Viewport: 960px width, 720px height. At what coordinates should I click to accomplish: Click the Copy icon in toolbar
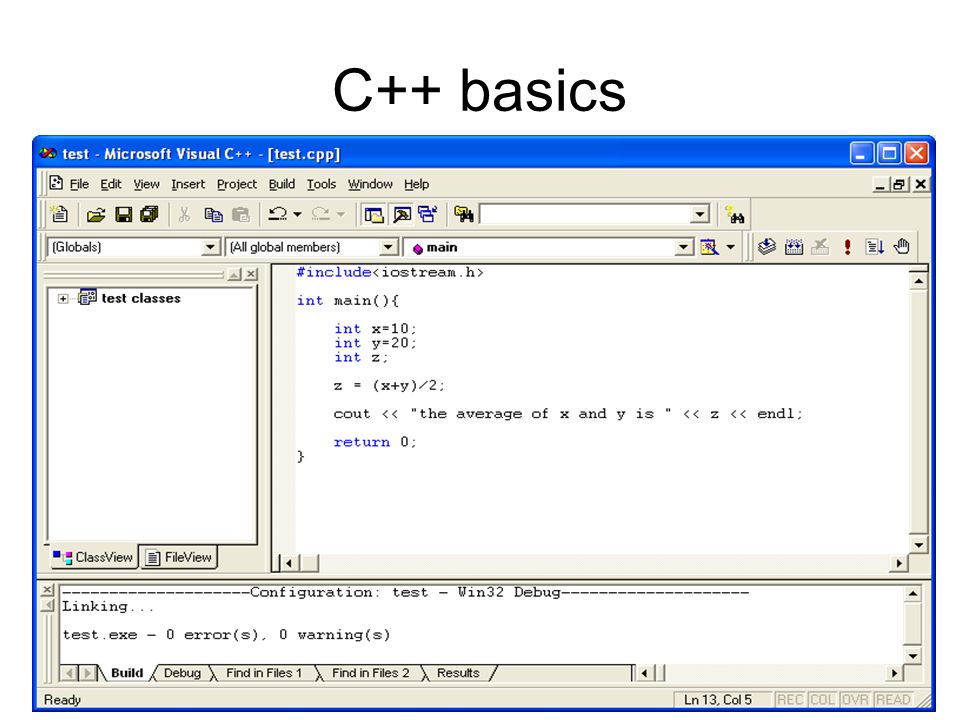tap(213, 214)
